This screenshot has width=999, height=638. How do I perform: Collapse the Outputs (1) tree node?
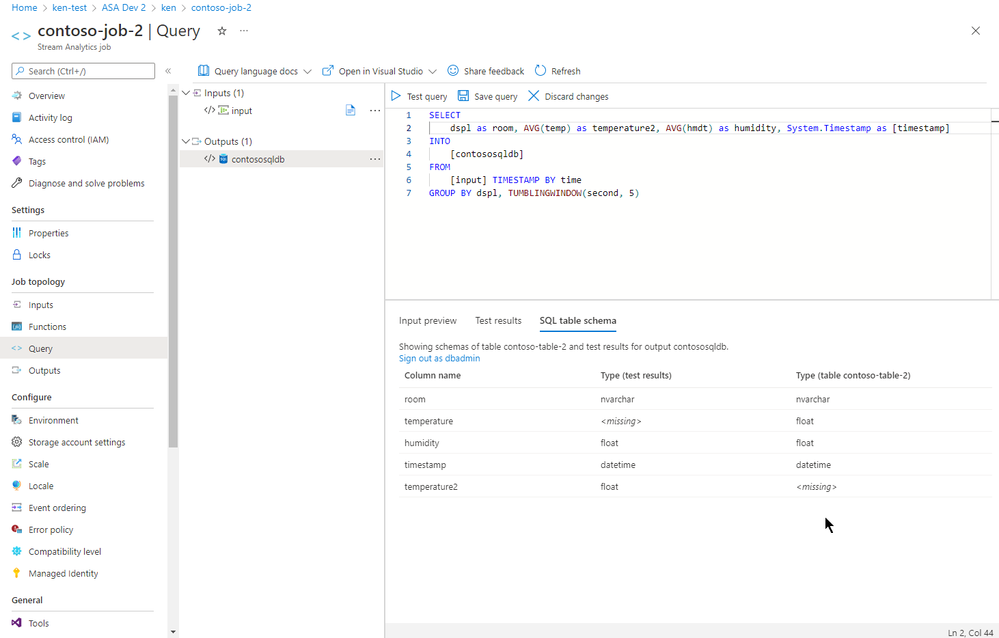pos(186,141)
